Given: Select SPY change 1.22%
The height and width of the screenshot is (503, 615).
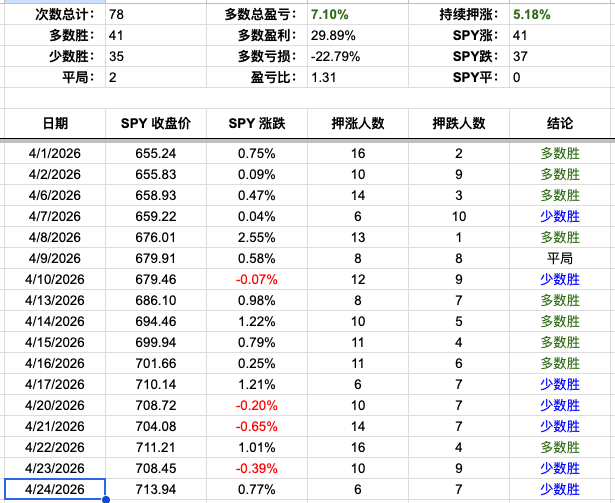Looking at the screenshot, I should (257, 321).
